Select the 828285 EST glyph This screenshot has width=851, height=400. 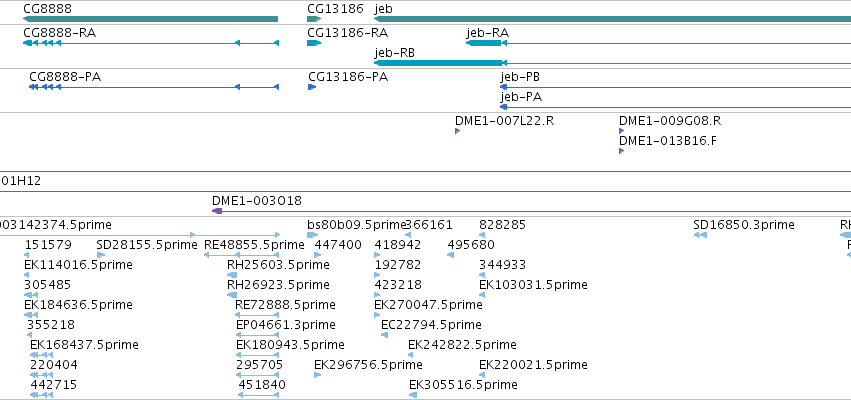(482, 235)
